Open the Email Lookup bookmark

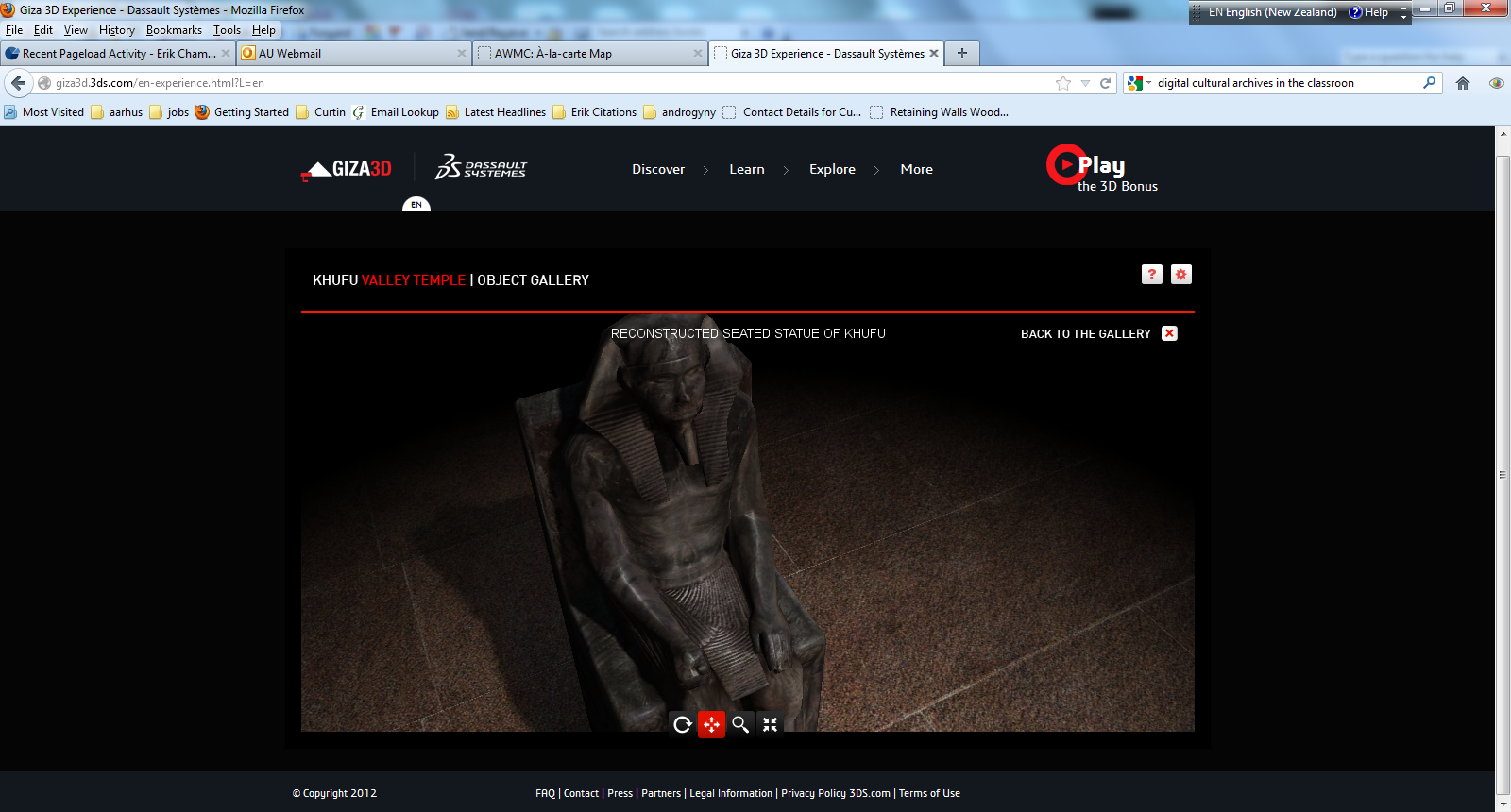point(396,112)
